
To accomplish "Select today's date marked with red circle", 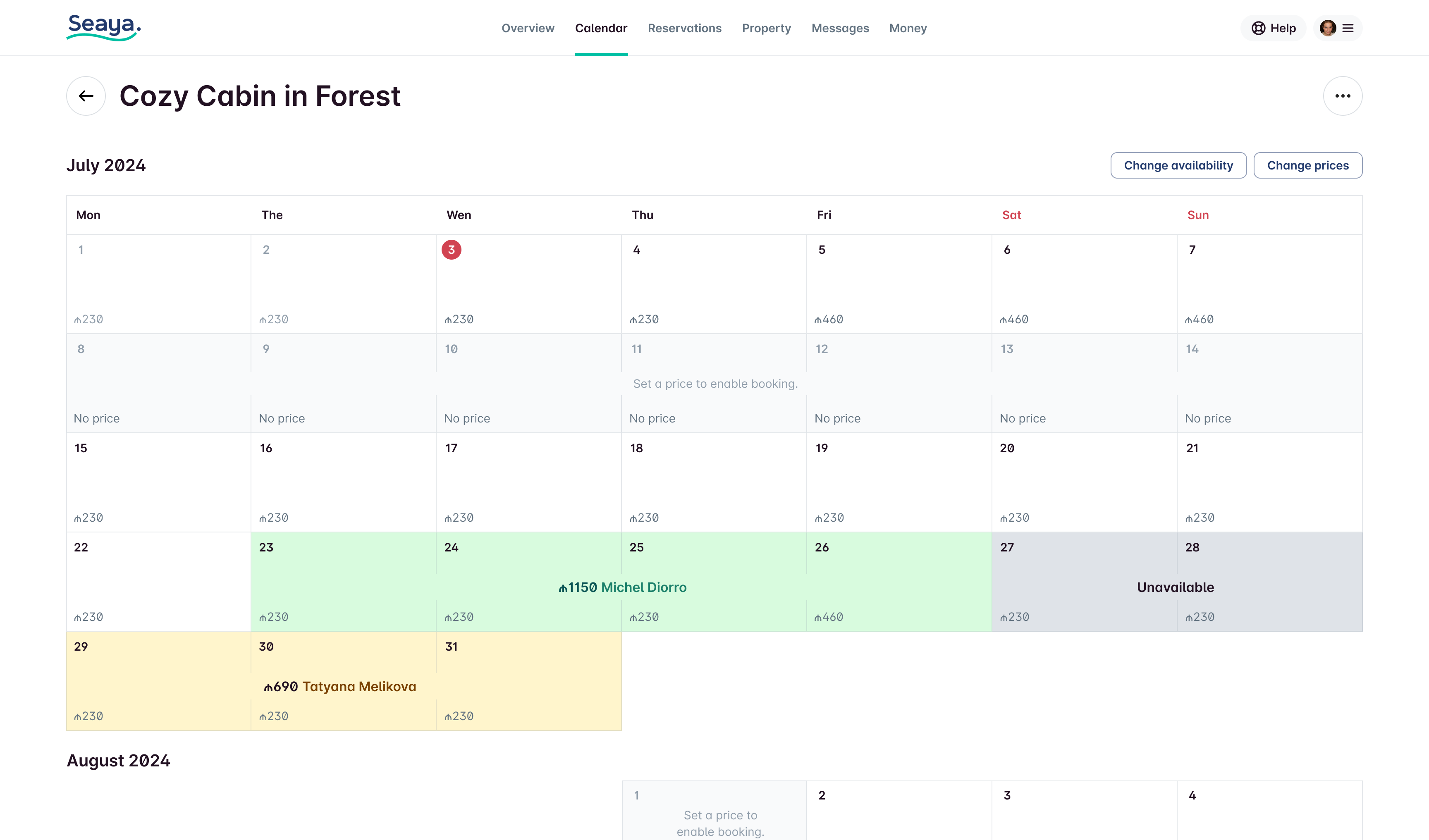I will coord(452,250).
